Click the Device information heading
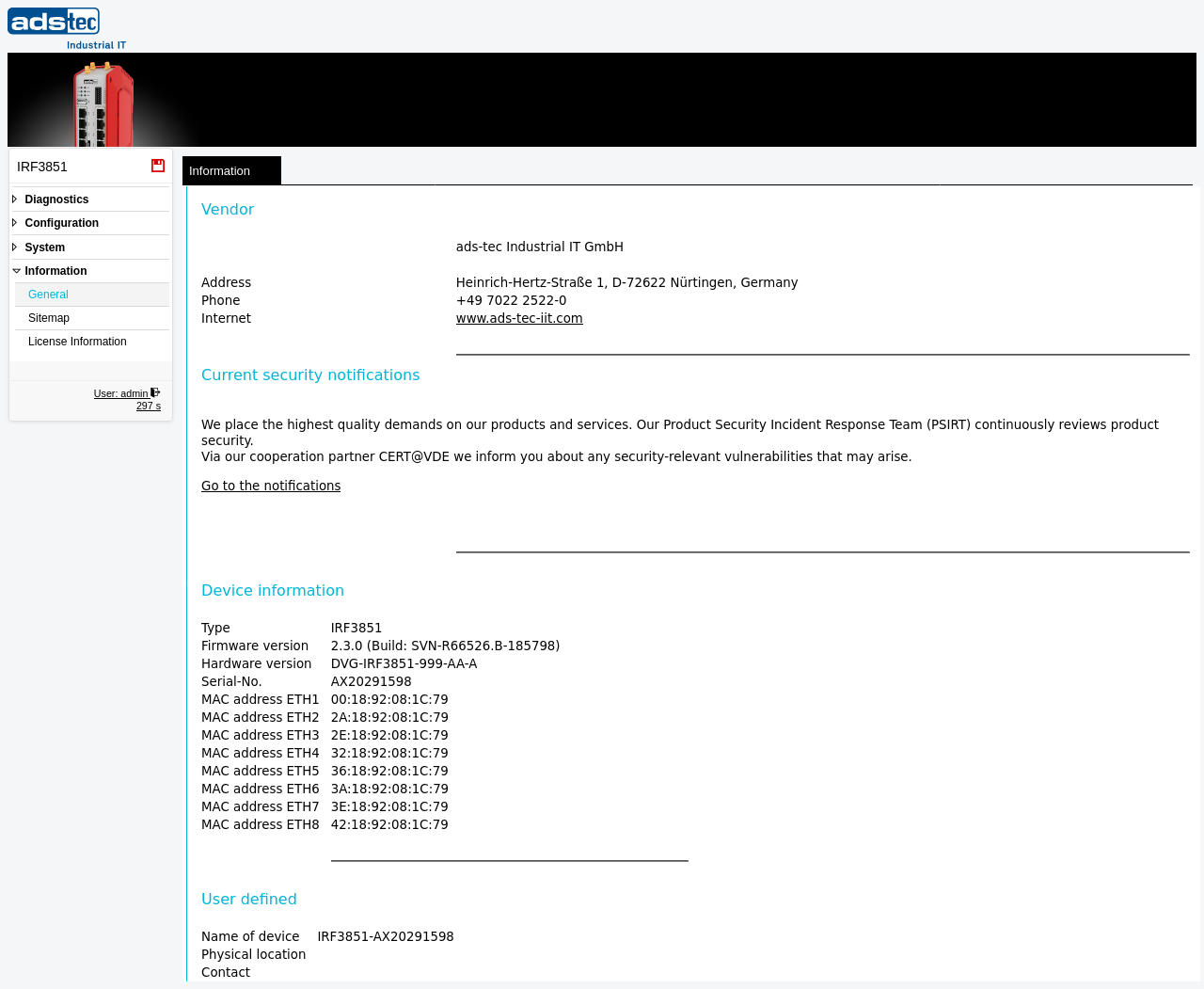Image resolution: width=1204 pixels, height=989 pixels. point(273,590)
